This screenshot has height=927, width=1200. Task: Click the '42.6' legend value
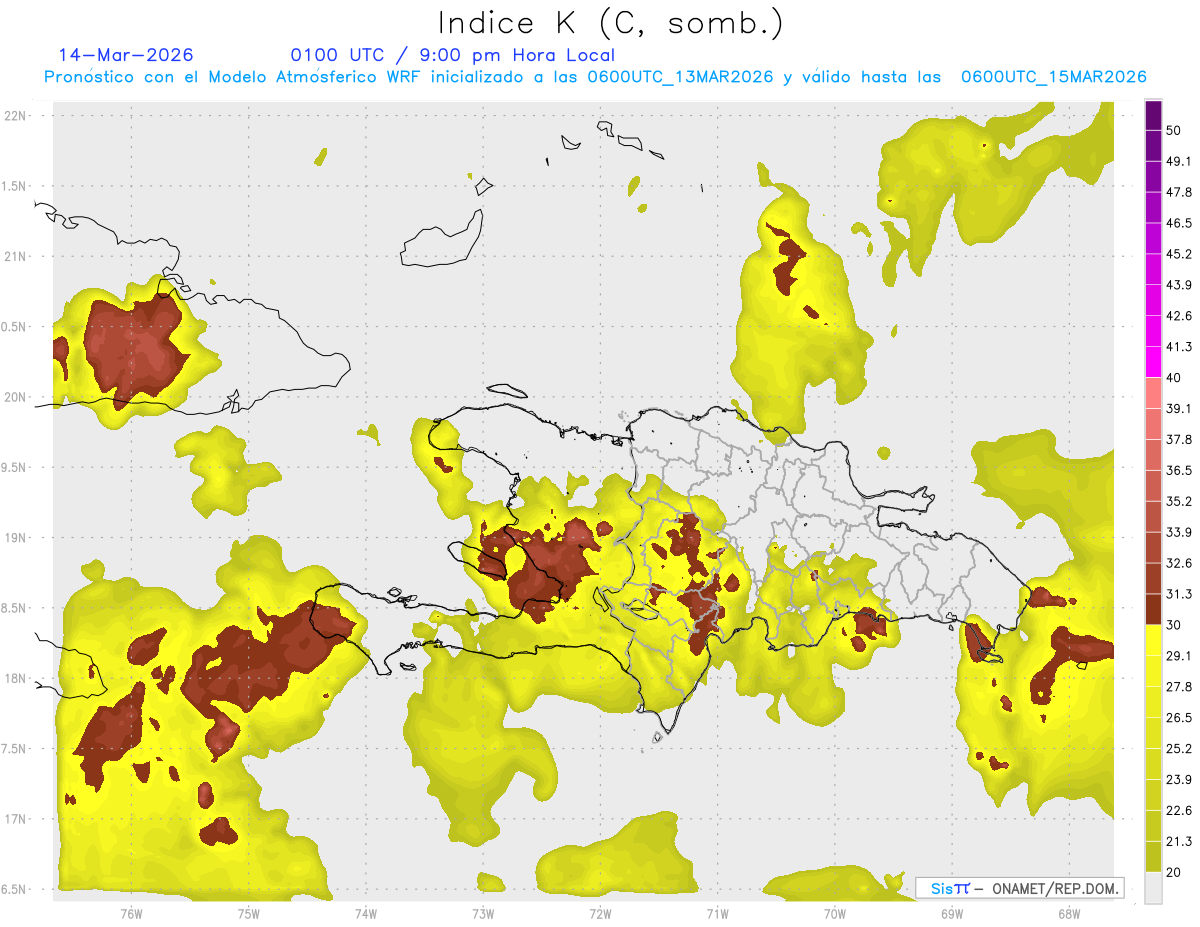click(x=1178, y=316)
